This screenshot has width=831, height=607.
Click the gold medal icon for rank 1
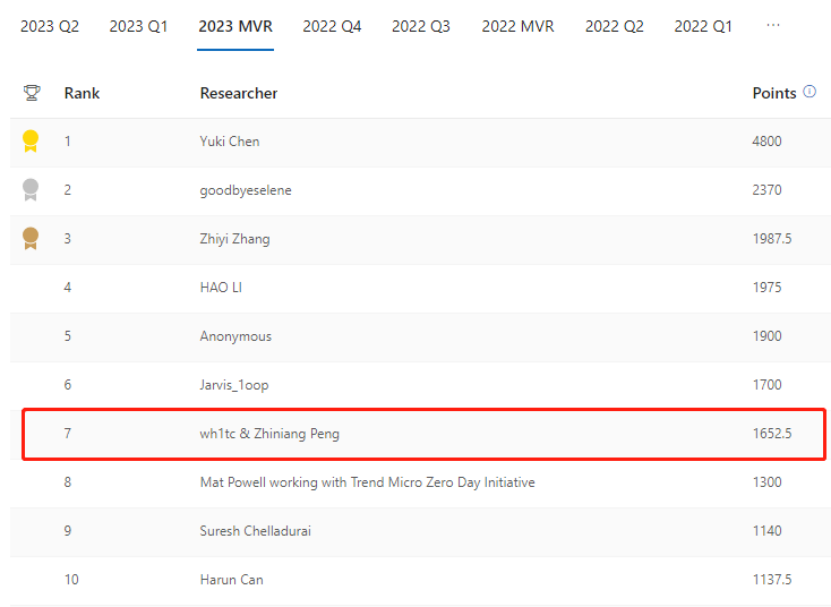tap(31, 141)
